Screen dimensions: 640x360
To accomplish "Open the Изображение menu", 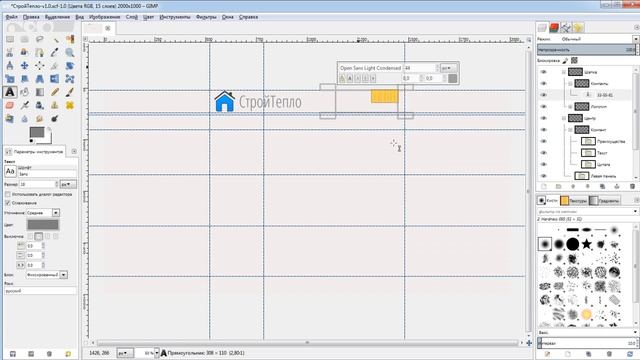I will [104, 17].
